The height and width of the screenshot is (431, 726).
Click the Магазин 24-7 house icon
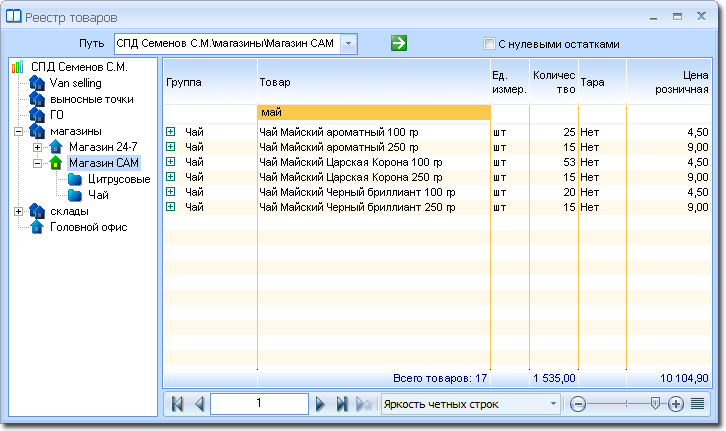tap(56, 147)
